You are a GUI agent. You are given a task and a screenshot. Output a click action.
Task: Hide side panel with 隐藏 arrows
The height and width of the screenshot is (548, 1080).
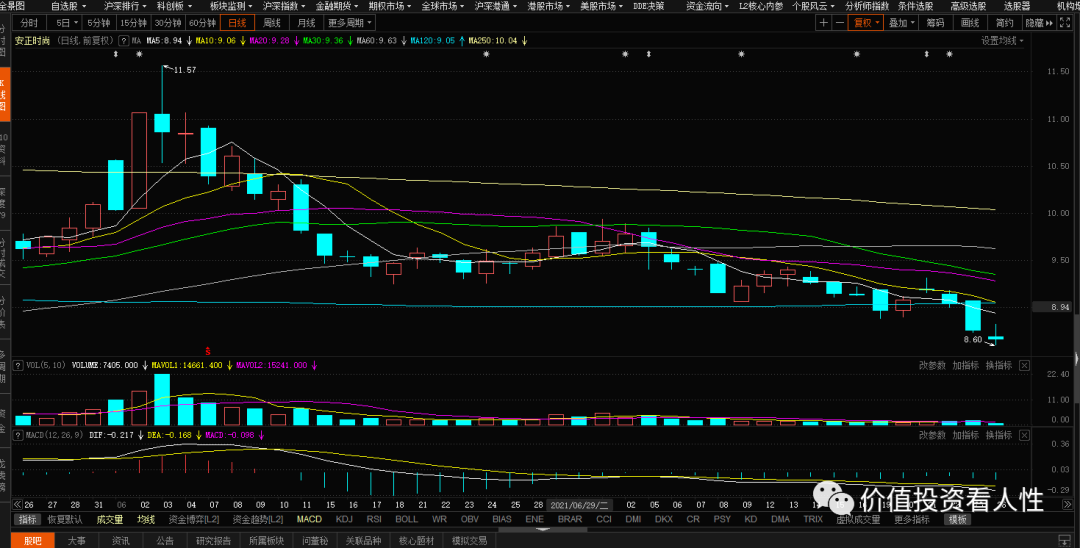click(x=1039, y=23)
